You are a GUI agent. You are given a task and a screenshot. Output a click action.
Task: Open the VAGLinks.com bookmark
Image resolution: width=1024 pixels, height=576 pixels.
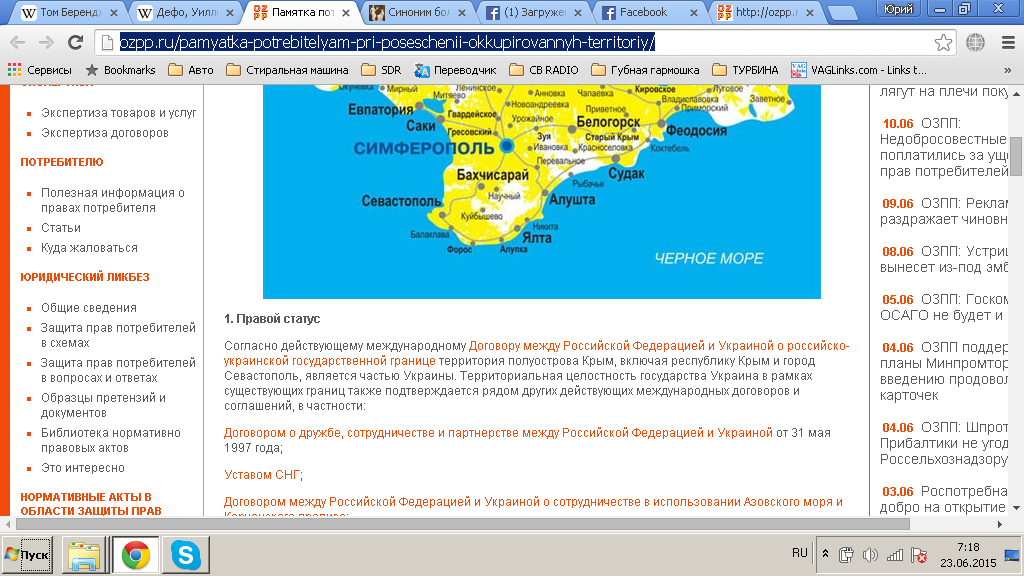859,70
